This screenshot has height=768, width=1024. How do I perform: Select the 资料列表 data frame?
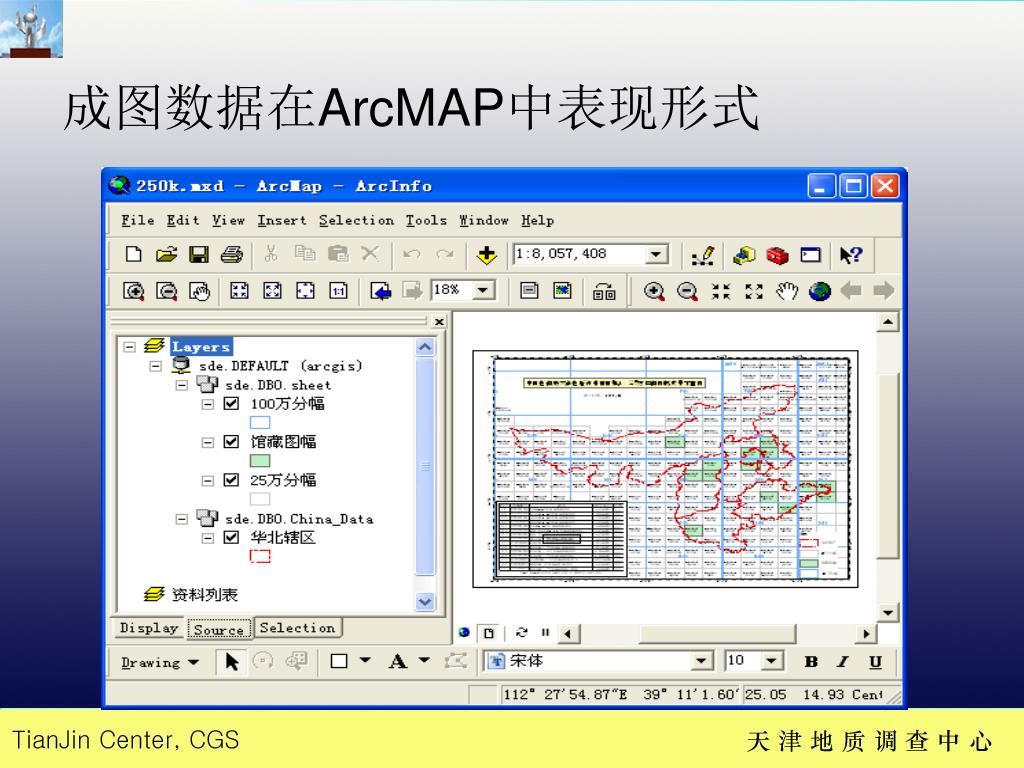click(204, 594)
